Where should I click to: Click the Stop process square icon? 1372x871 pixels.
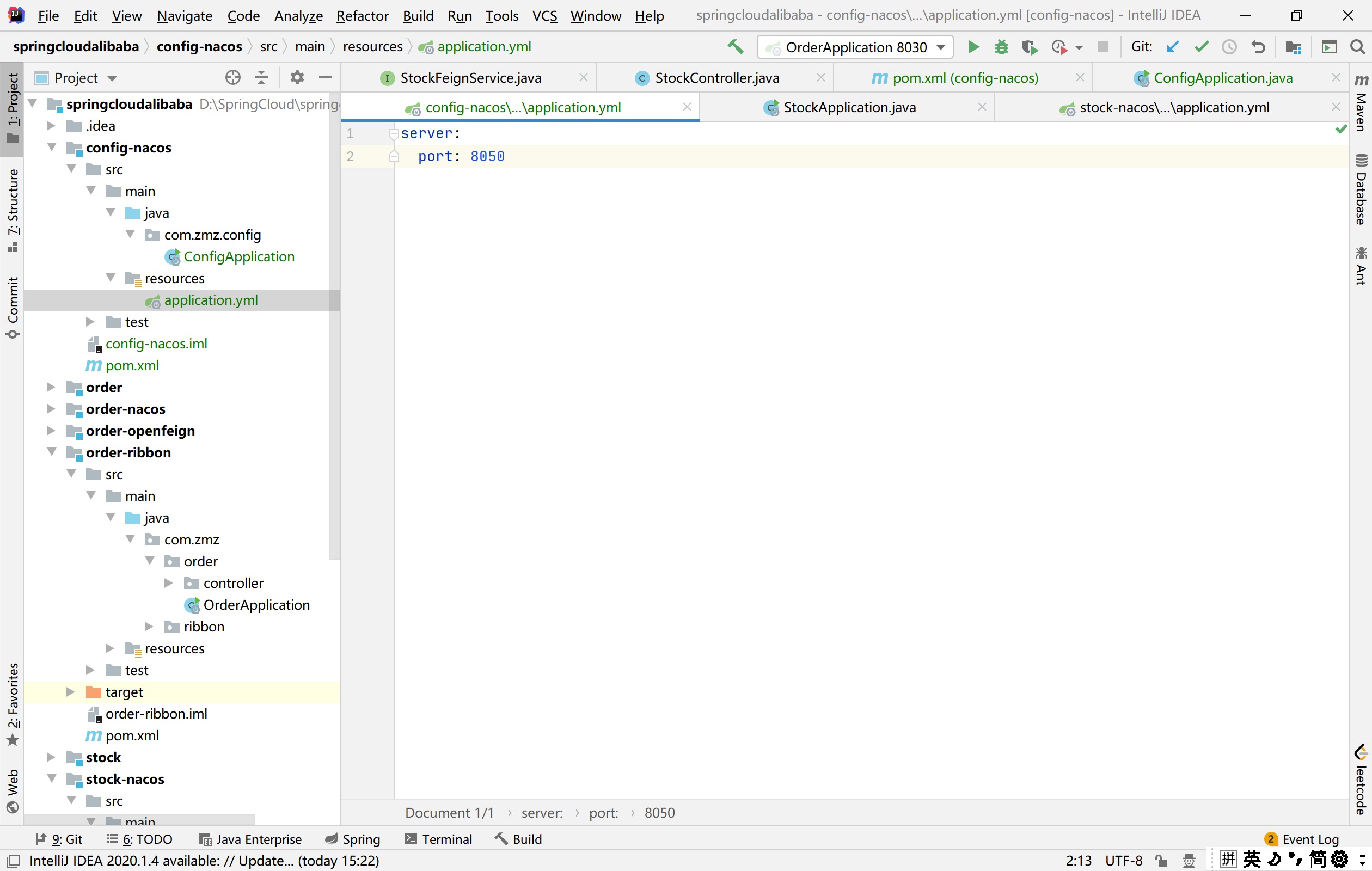click(1103, 47)
